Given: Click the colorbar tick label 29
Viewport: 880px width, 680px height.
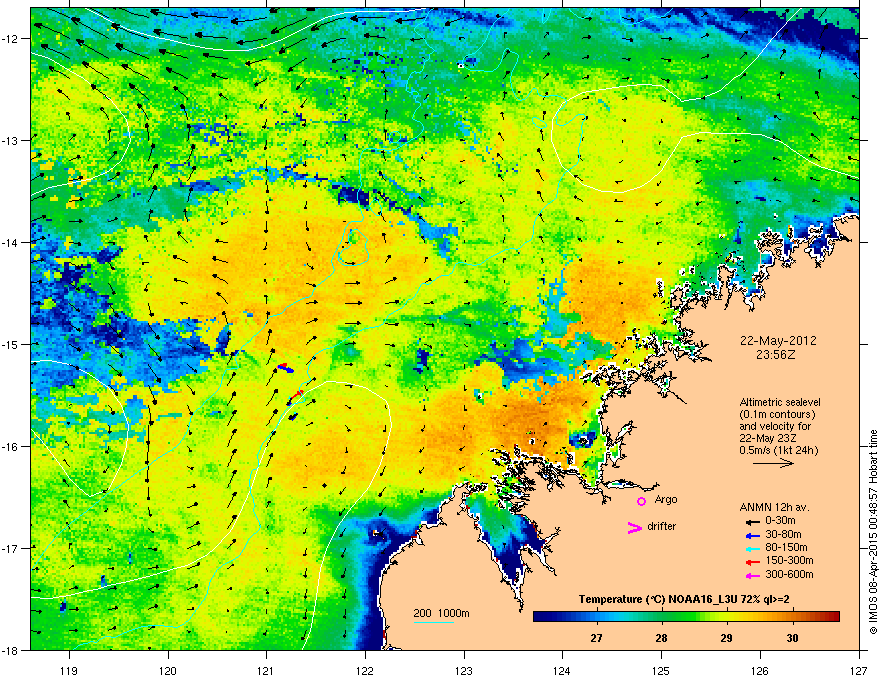Looking at the screenshot, I should click(x=727, y=638).
